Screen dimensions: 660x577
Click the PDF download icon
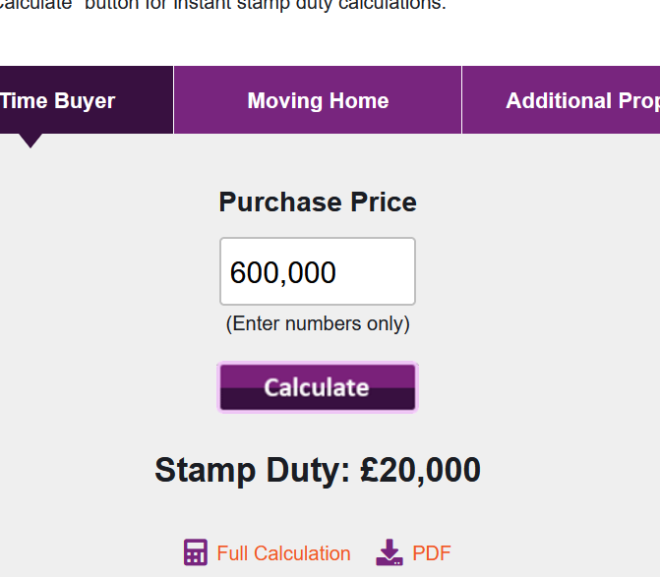389,553
